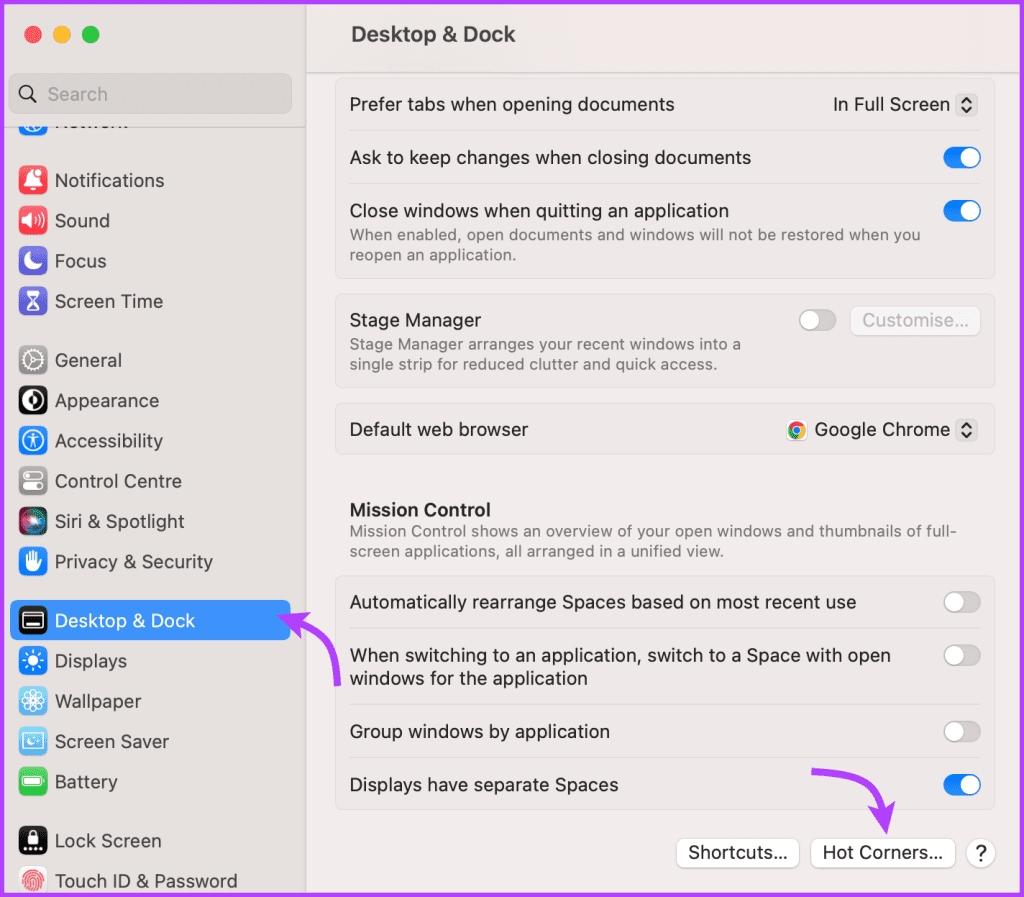
Task: Click the Accessibility icon in sidebar
Action: pyautogui.click(x=33, y=441)
